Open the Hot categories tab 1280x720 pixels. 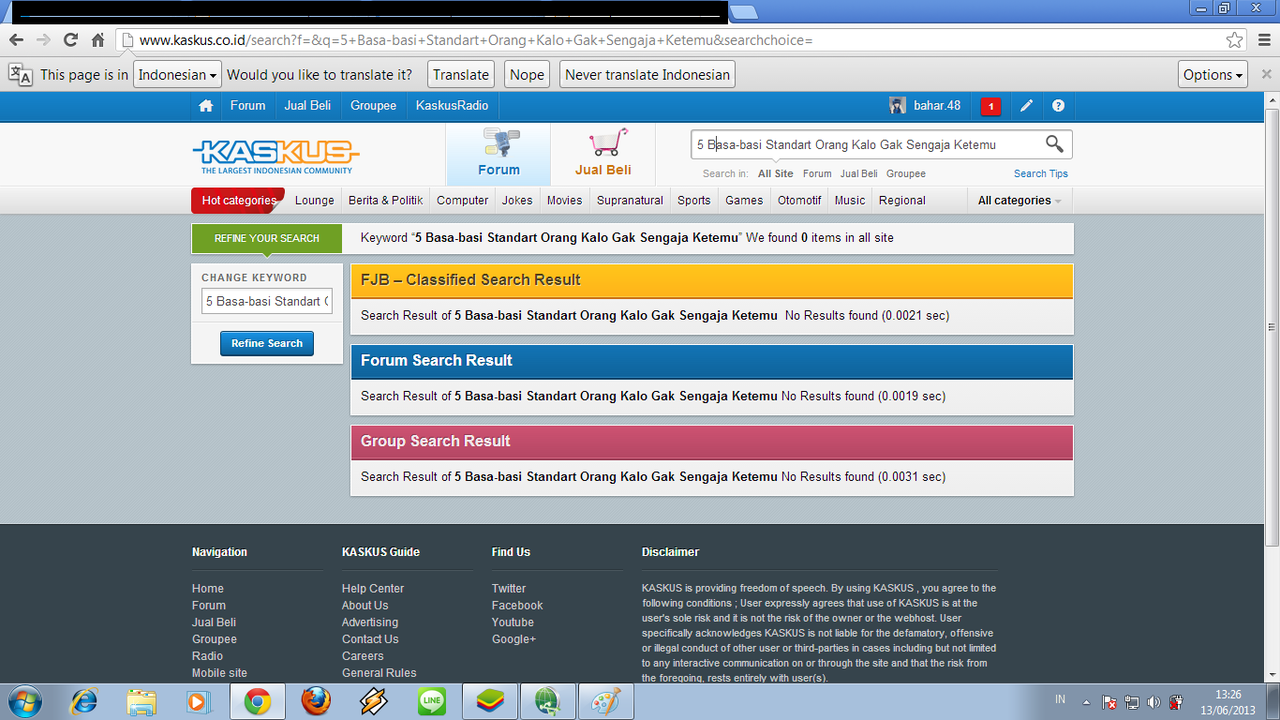point(238,200)
